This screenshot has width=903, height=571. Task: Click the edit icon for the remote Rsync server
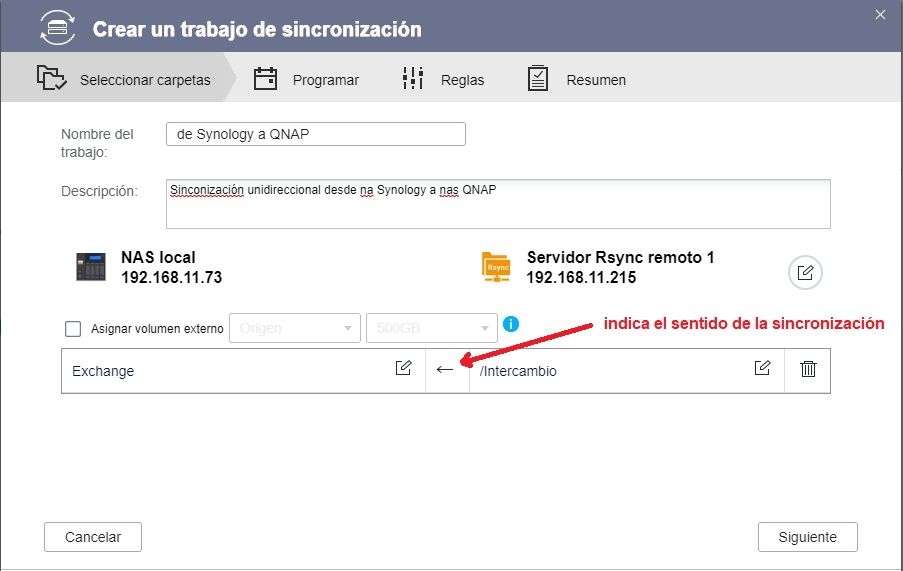click(x=806, y=272)
